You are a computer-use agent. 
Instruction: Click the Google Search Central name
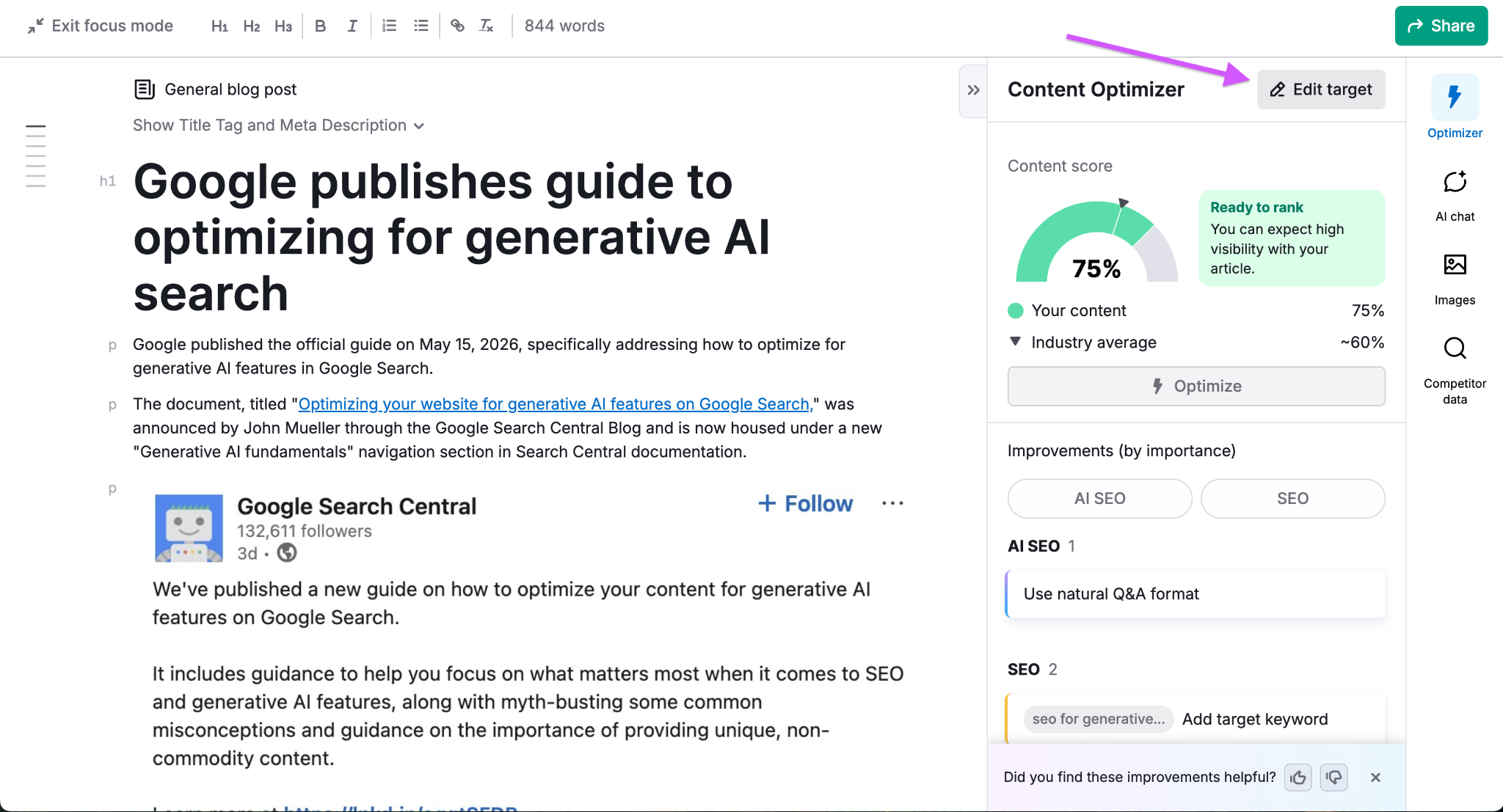[x=357, y=506]
